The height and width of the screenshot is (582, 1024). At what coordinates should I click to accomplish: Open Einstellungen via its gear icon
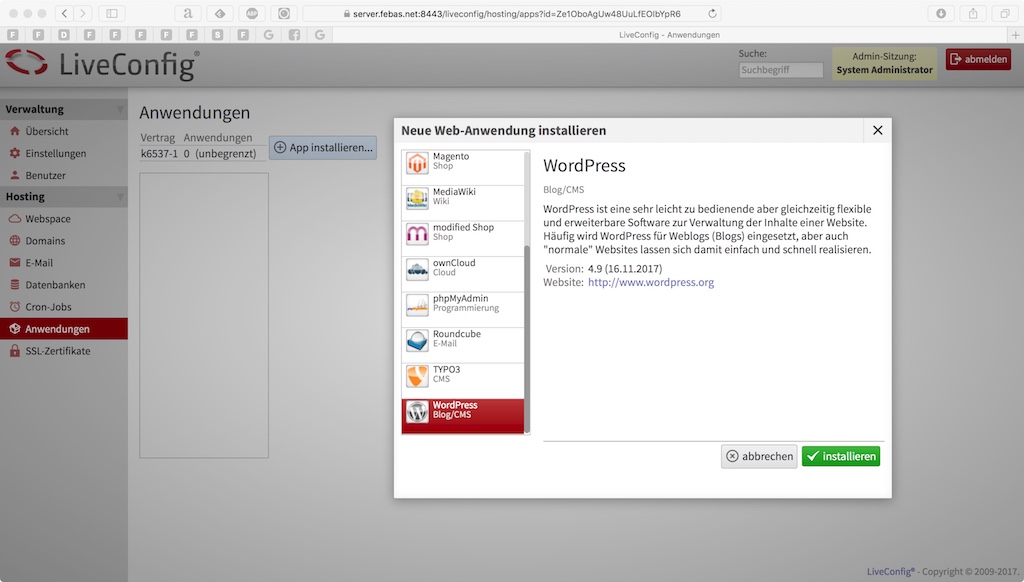pos(14,153)
